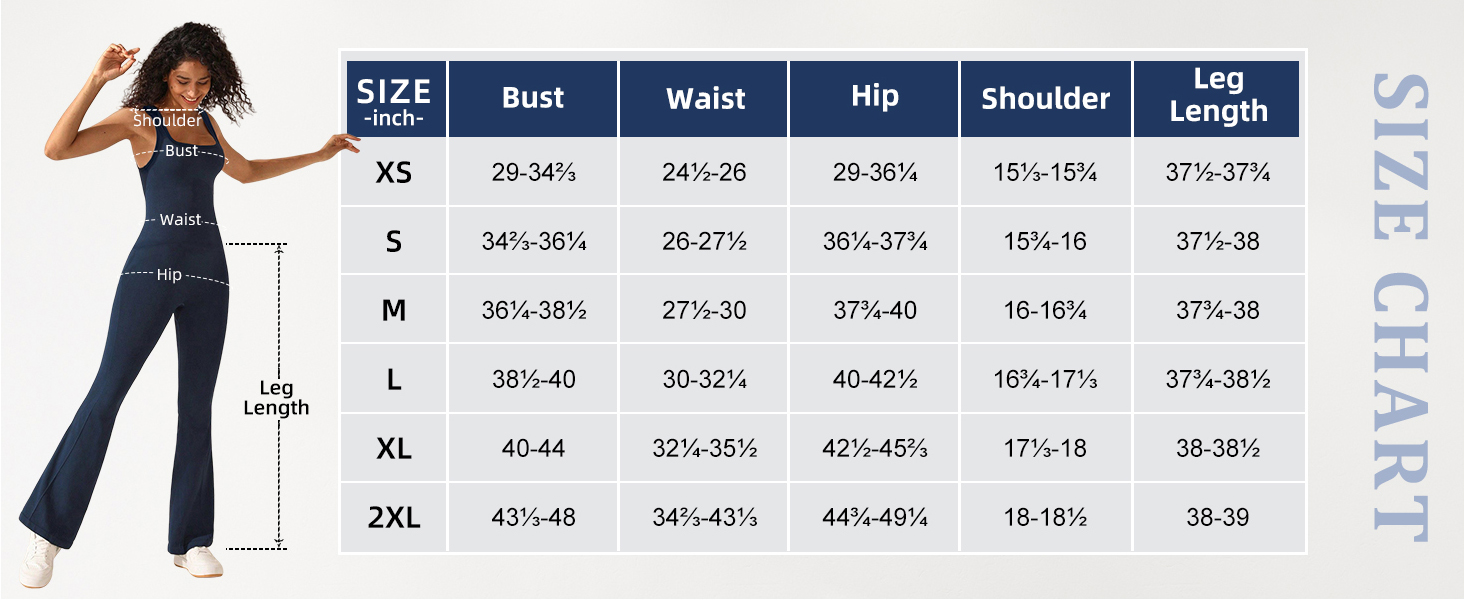This screenshot has height=600, width=1464.
Task: Click the L size row label
Action: click(394, 380)
